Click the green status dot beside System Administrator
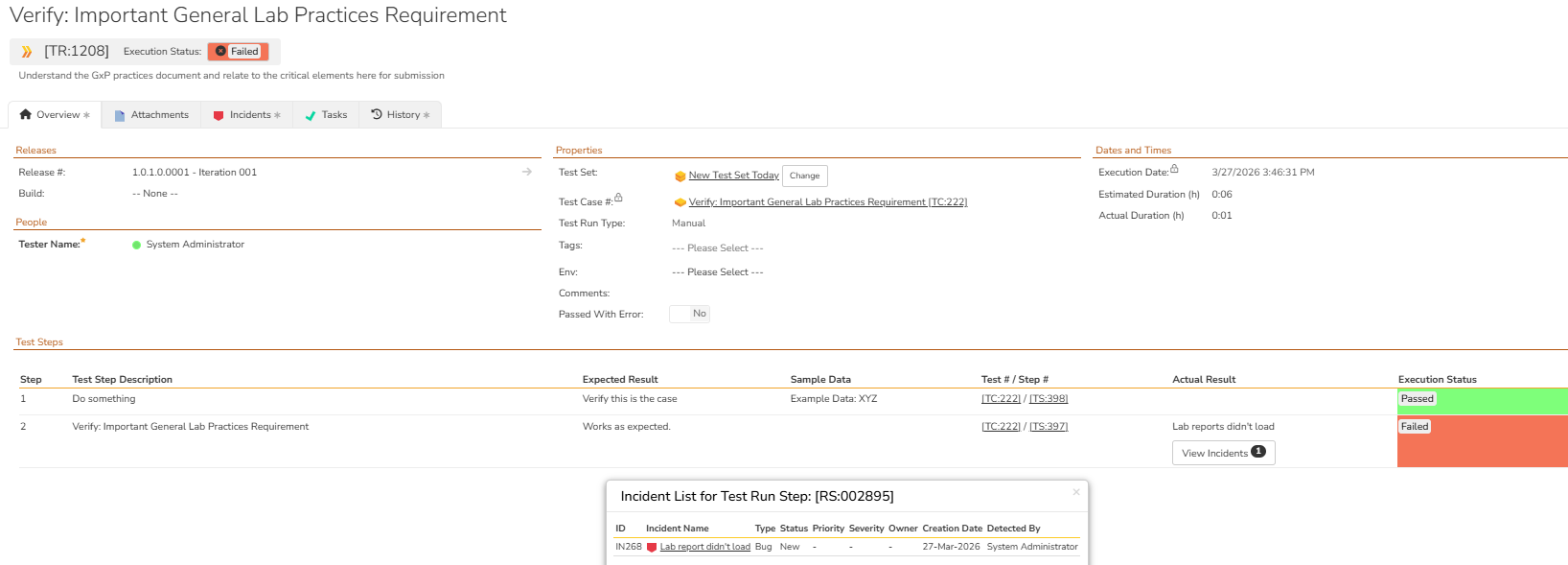Image resolution: width=1568 pixels, height=565 pixels. (137, 245)
